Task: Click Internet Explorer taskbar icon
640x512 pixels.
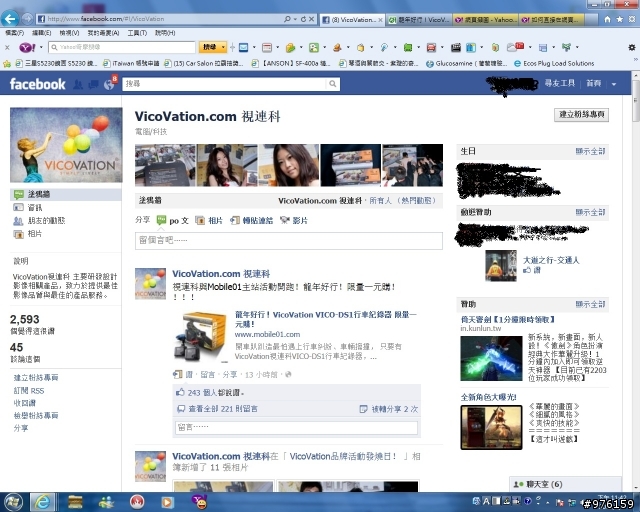Action: click(42, 502)
